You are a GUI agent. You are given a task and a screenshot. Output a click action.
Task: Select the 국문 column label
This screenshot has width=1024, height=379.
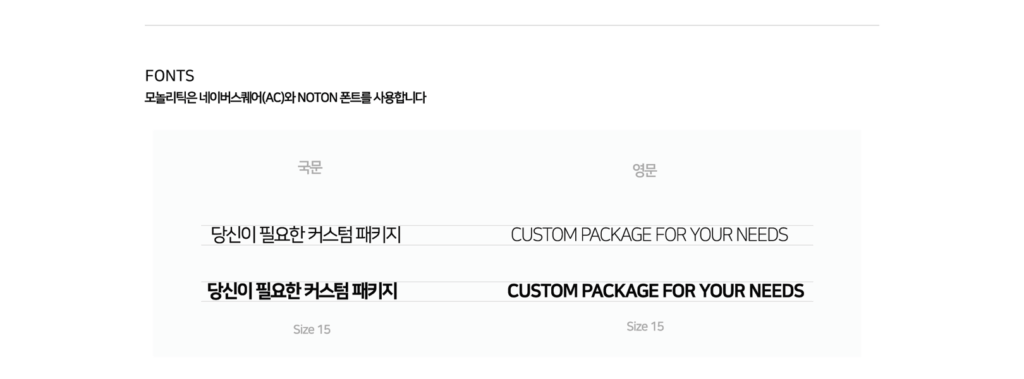point(310,168)
